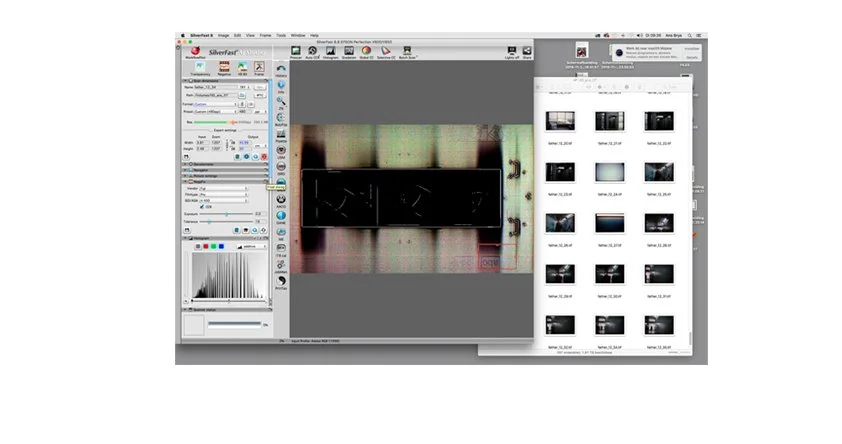The image size is (842, 444).
Task: Expand the Densitometer panel
Action: tap(186, 164)
